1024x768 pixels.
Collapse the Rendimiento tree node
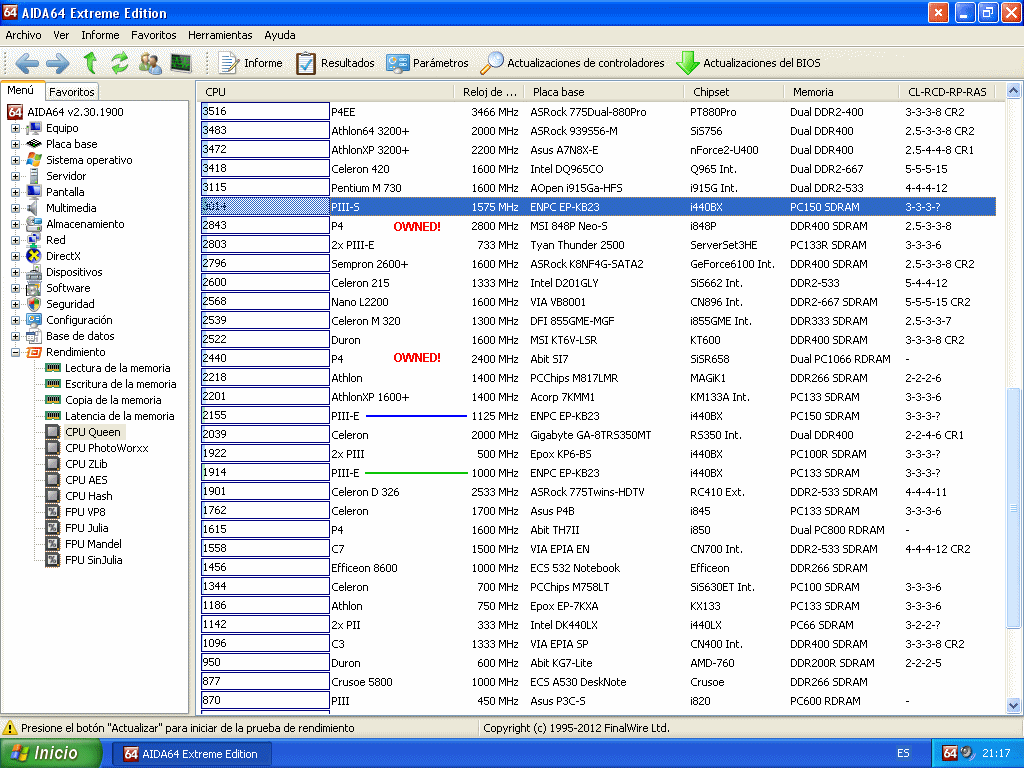click(15, 352)
